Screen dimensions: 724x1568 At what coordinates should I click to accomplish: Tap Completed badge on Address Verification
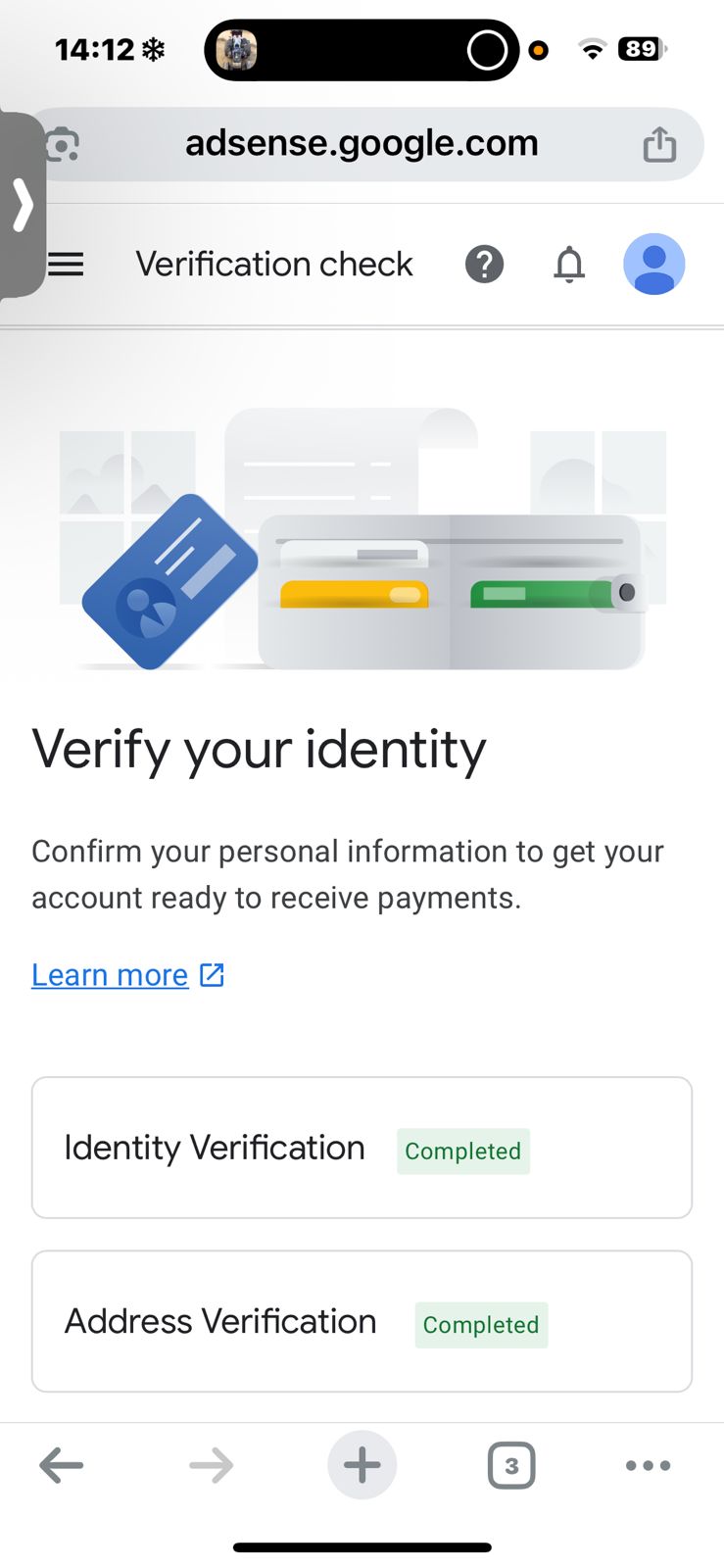coord(481,1325)
